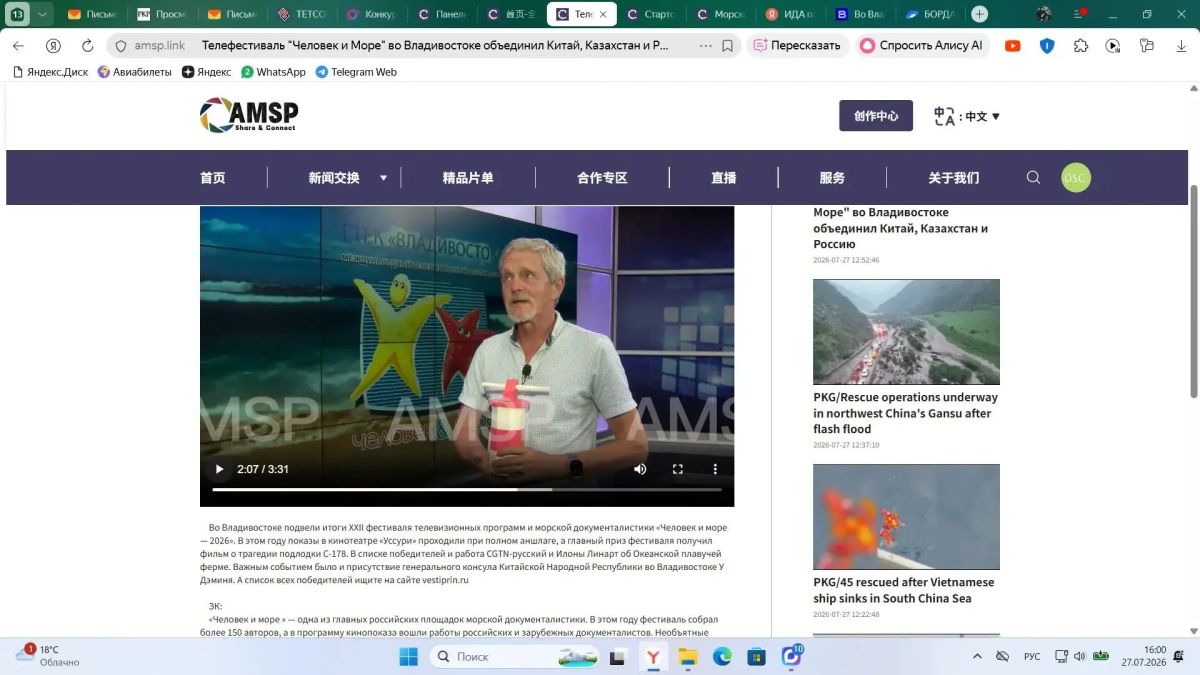Click the Пересказать button
Image resolution: width=1200 pixels, height=675 pixels.
(x=797, y=46)
